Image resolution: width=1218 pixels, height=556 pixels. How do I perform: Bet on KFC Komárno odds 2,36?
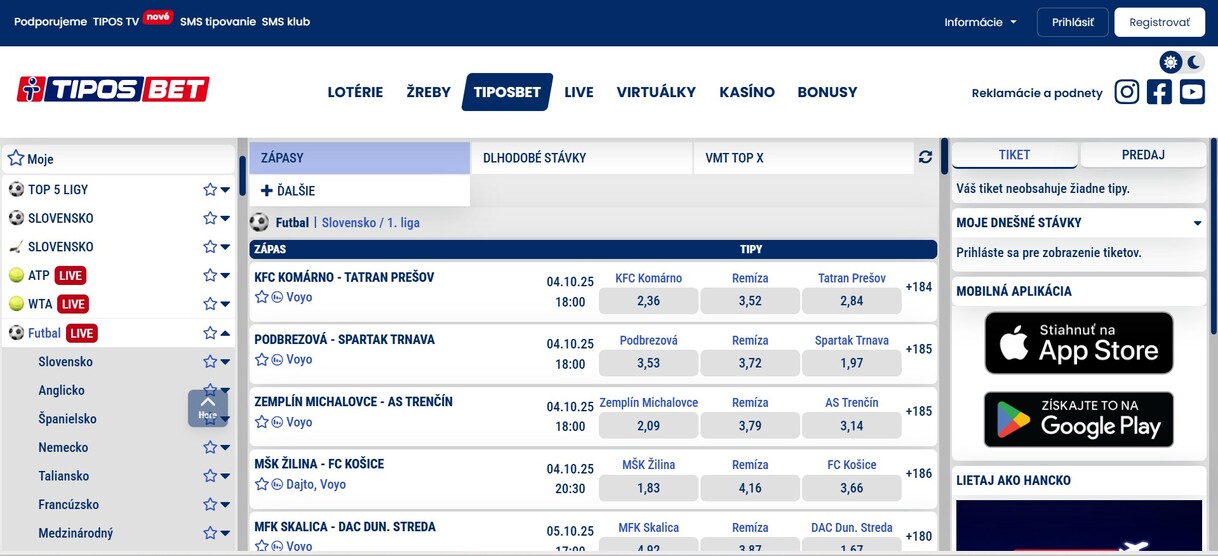click(x=648, y=301)
